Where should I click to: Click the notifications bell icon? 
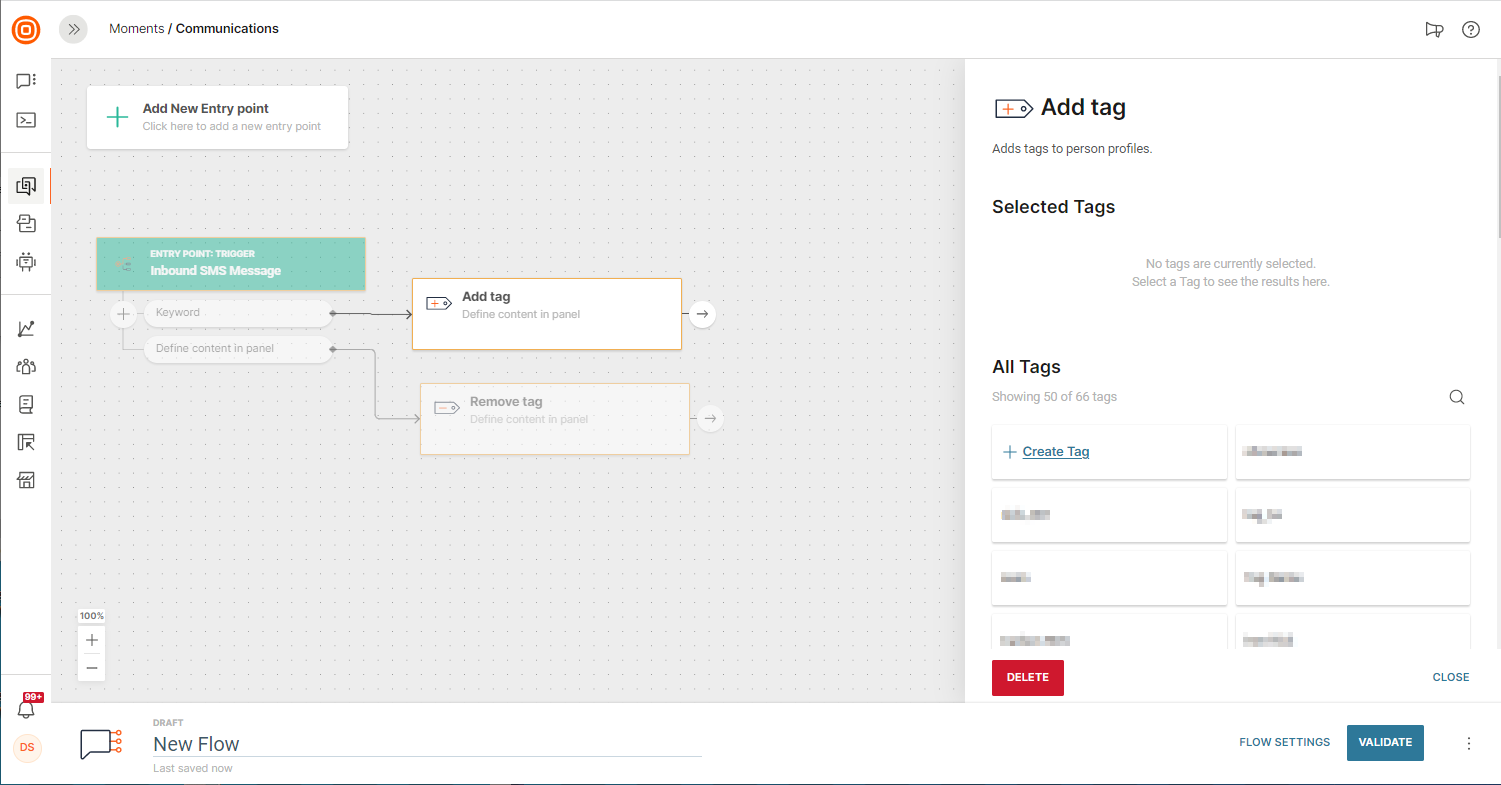click(27, 709)
